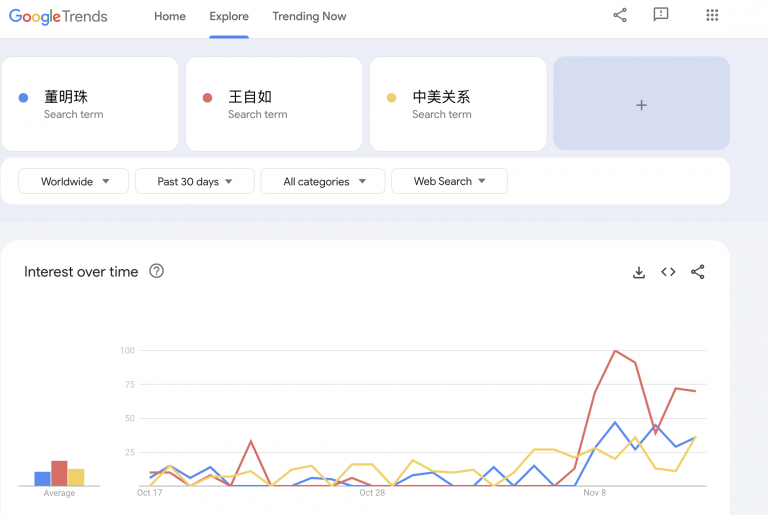Expand the Worldwide region dropdown
768x515 pixels.
pos(74,181)
